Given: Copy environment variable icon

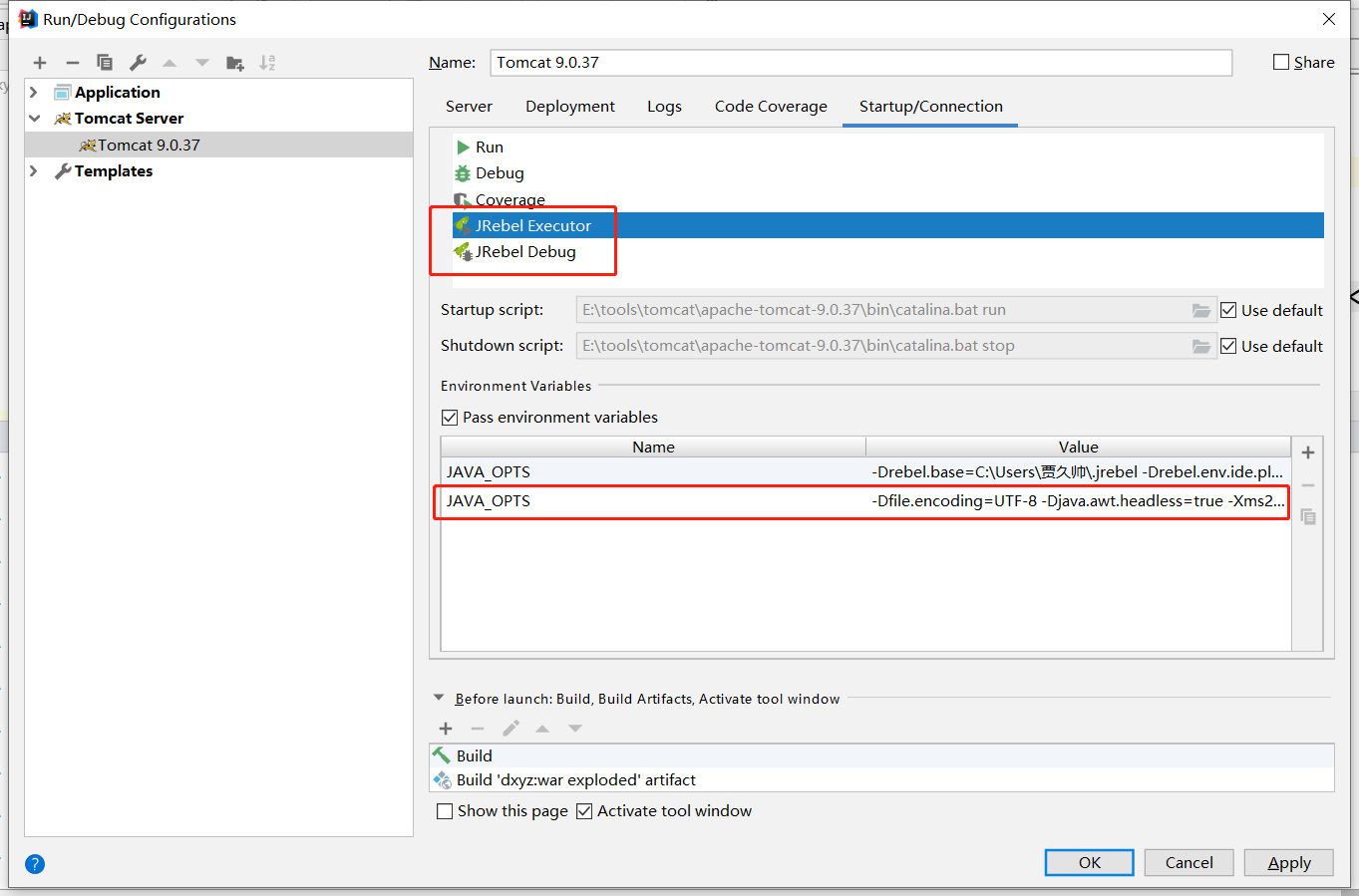Looking at the screenshot, I should (1308, 516).
